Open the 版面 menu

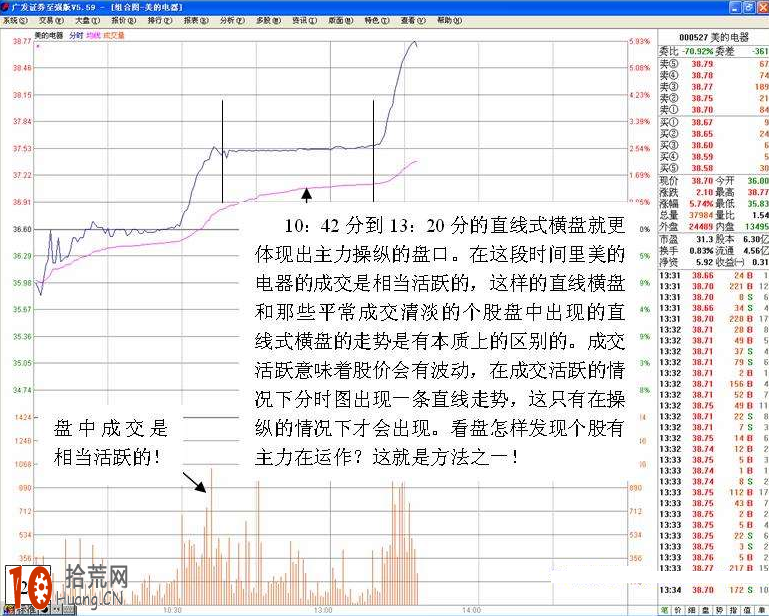click(341, 21)
